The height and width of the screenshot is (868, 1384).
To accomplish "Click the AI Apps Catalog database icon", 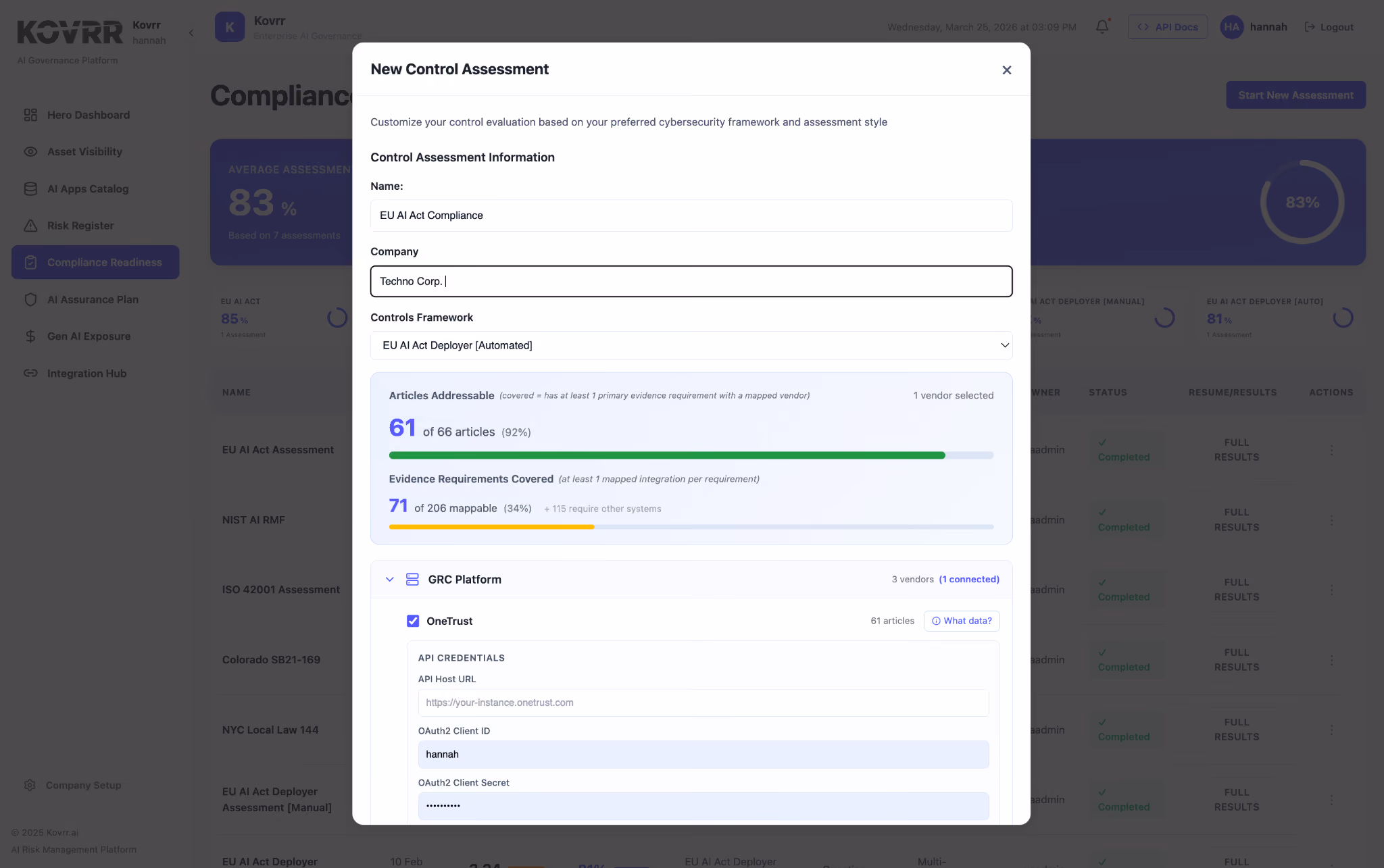I will tap(30, 189).
